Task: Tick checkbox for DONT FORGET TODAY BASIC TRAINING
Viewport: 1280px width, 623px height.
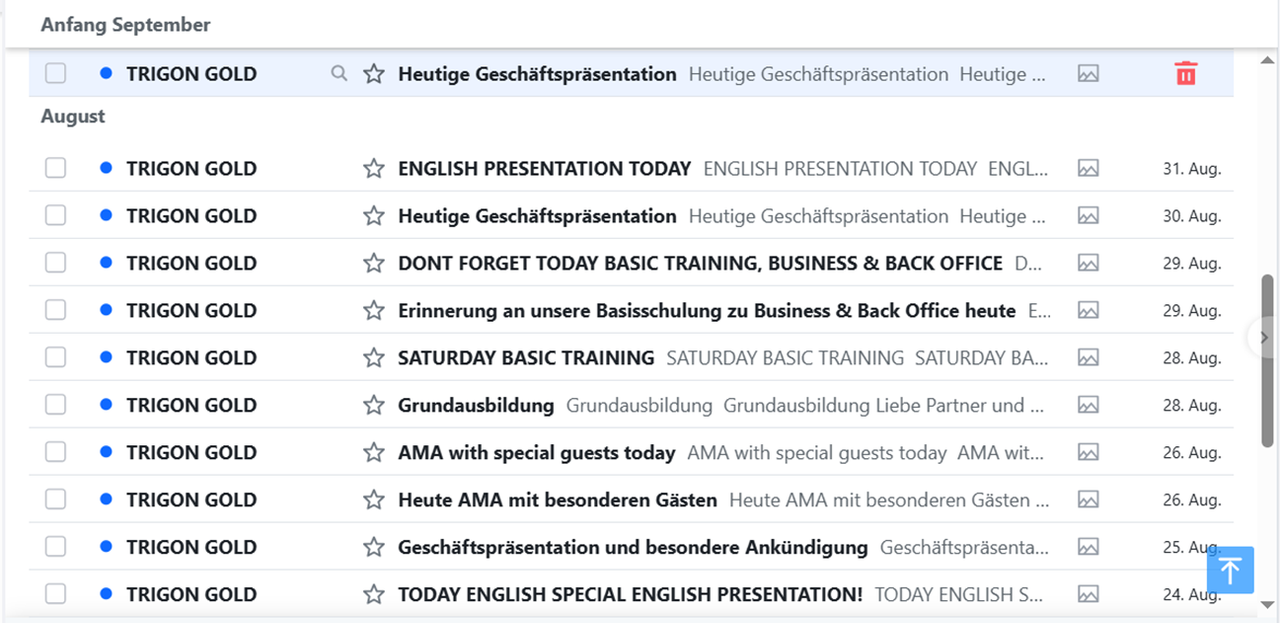Action: click(x=55, y=263)
